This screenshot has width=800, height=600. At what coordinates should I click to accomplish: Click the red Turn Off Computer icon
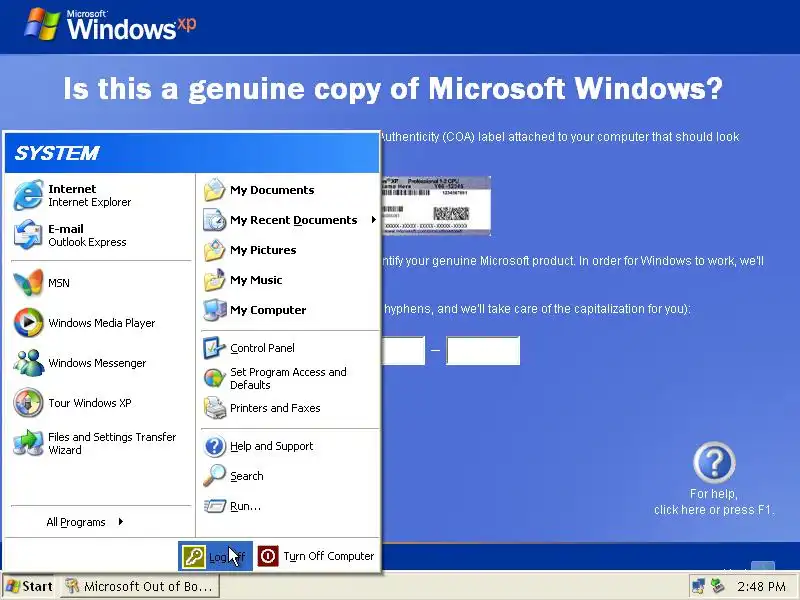point(268,556)
